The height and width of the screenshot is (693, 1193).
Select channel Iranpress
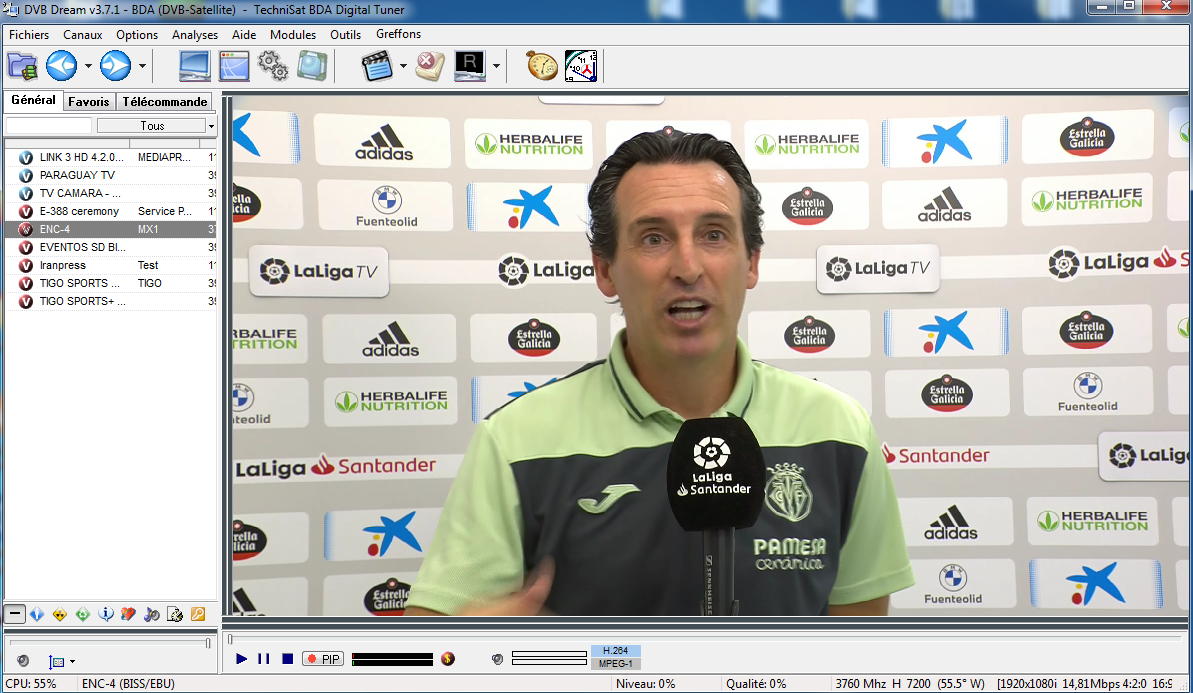[x=111, y=265]
